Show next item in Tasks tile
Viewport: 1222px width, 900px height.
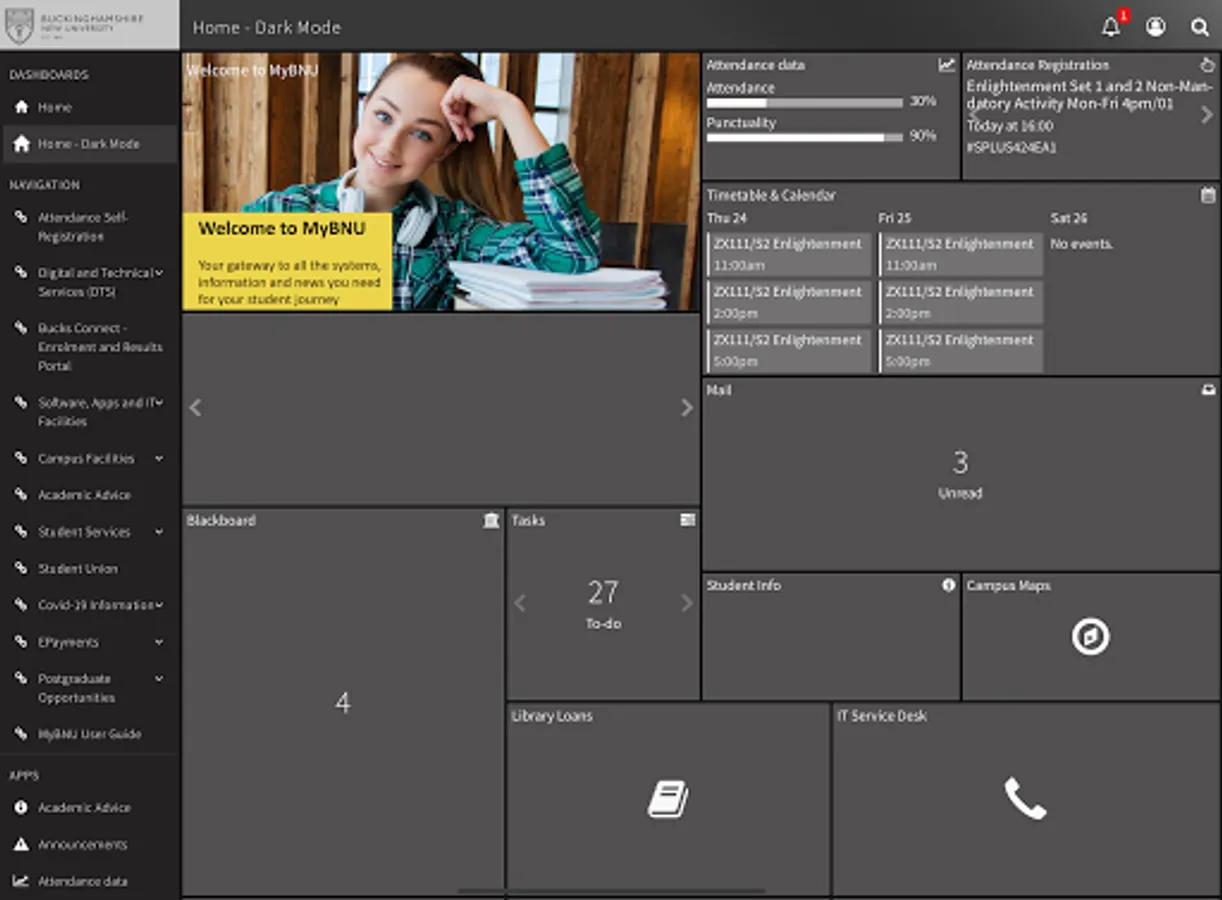686,603
